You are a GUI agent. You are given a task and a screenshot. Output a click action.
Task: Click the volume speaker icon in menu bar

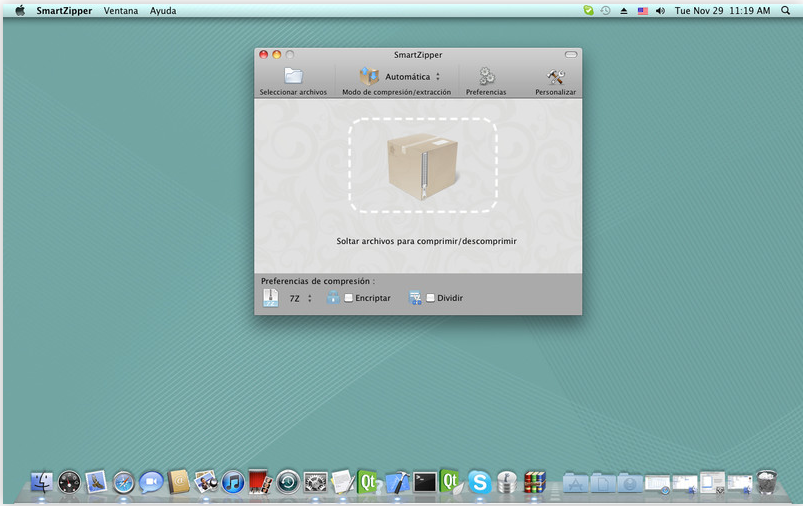click(x=661, y=10)
